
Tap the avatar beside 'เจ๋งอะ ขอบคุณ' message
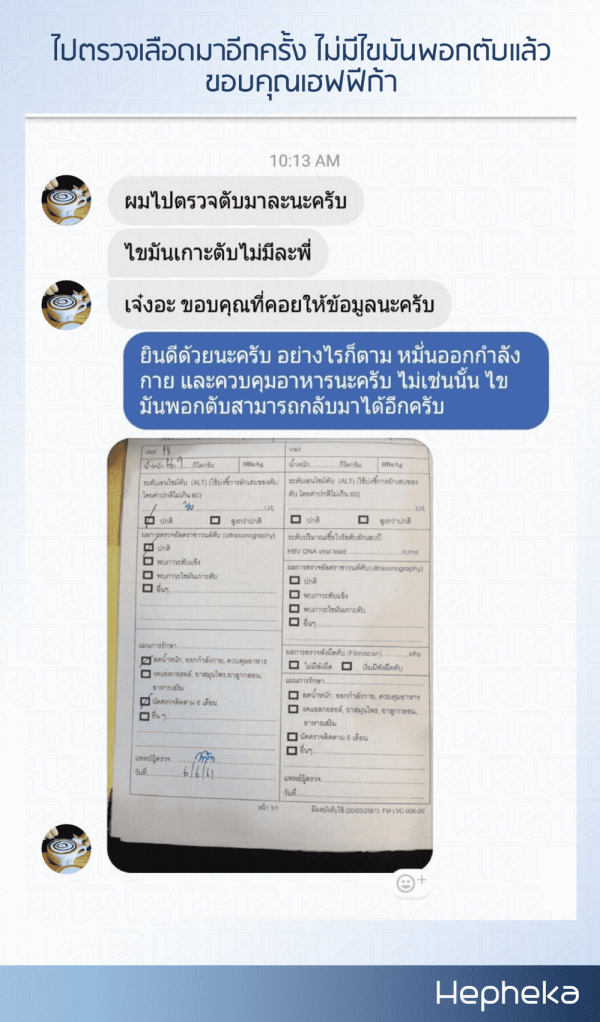pos(66,305)
